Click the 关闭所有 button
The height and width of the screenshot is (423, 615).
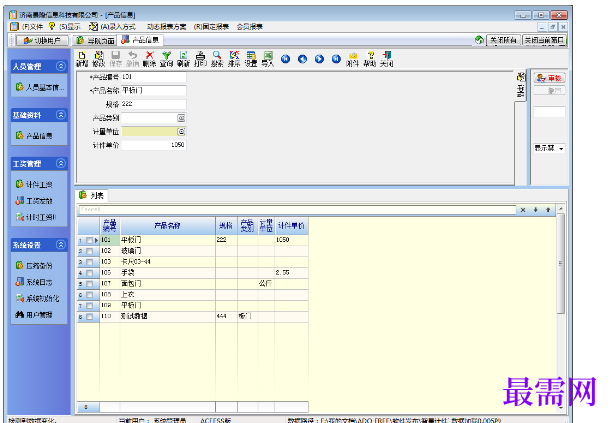(x=503, y=40)
